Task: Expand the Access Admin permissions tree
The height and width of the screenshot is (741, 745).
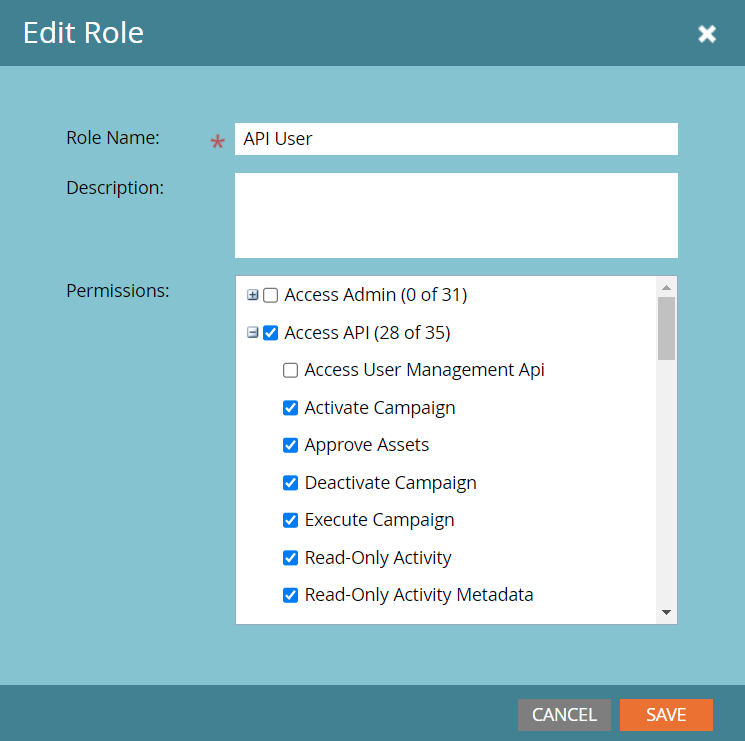Action: pyautogui.click(x=252, y=295)
